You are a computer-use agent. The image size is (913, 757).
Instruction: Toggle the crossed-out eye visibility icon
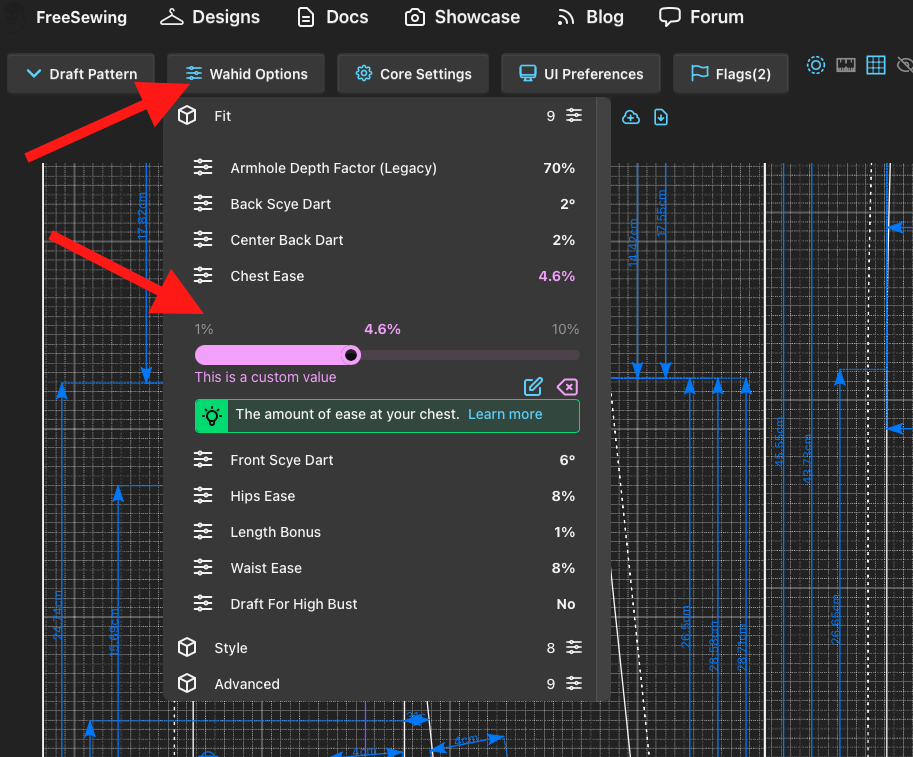pos(904,65)
